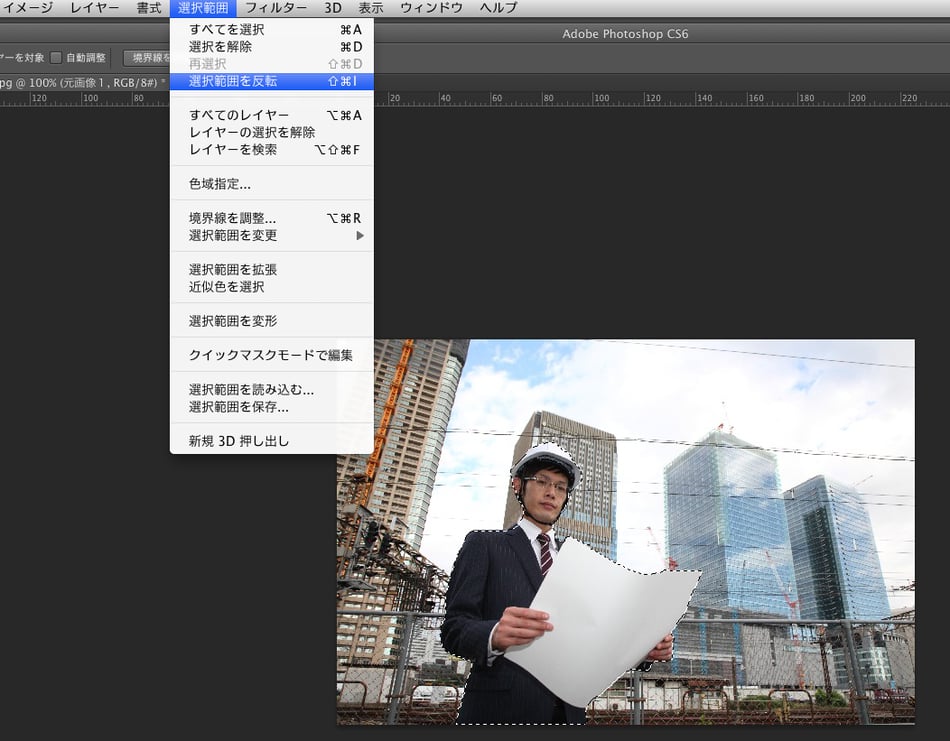Screen dimensions: 950x741
Task: Click 選択を解除 to deselect
Action: [220, 47]
